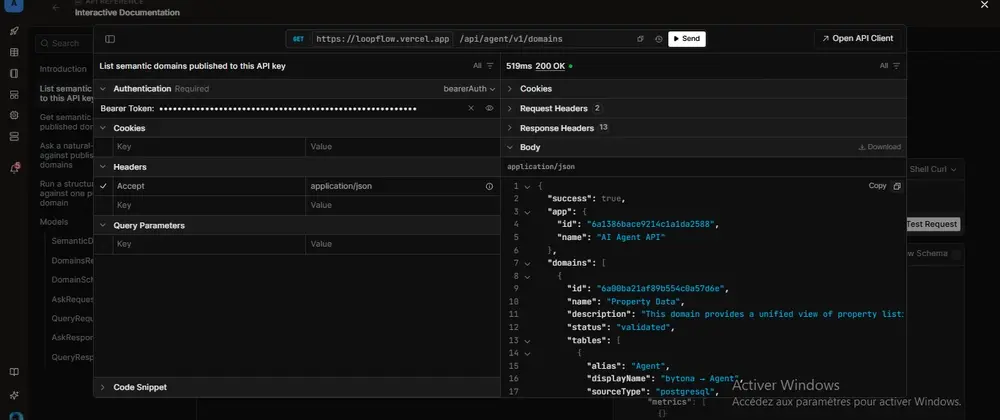Image resolution: width=1000 pixels, height=420 pixels.
Task: Click the back arrow beside Interactive Documentation
Action: (56, 8)
